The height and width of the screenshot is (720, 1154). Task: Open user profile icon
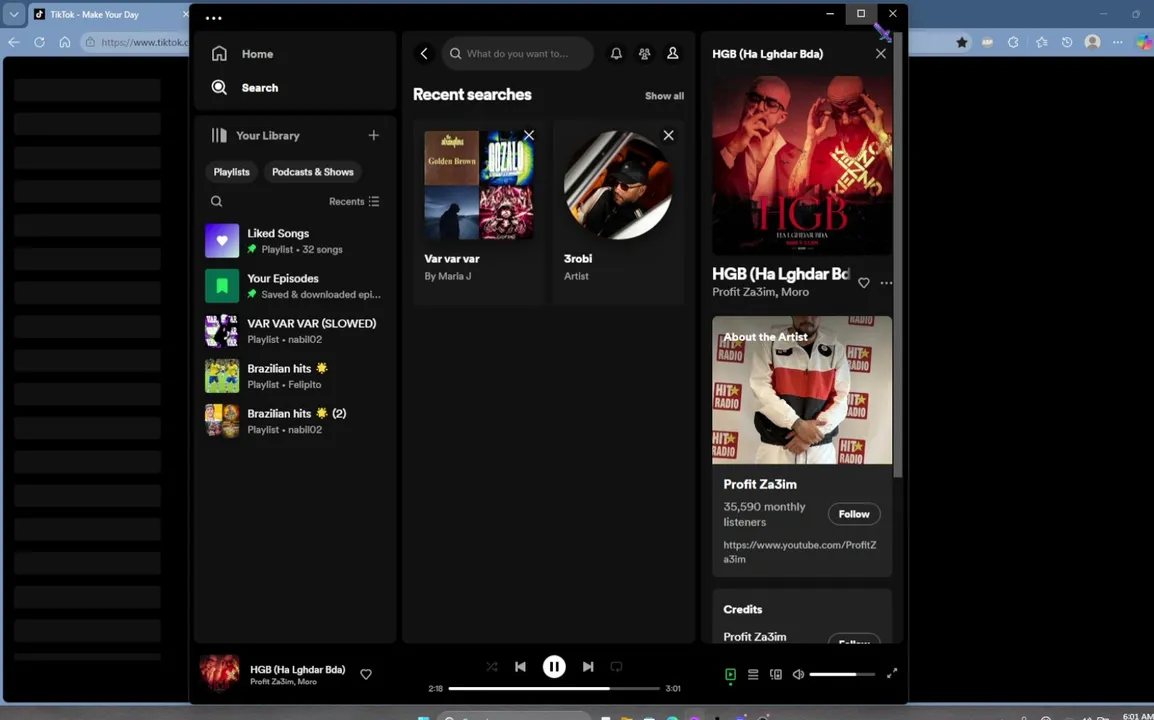tap(673, 54)
